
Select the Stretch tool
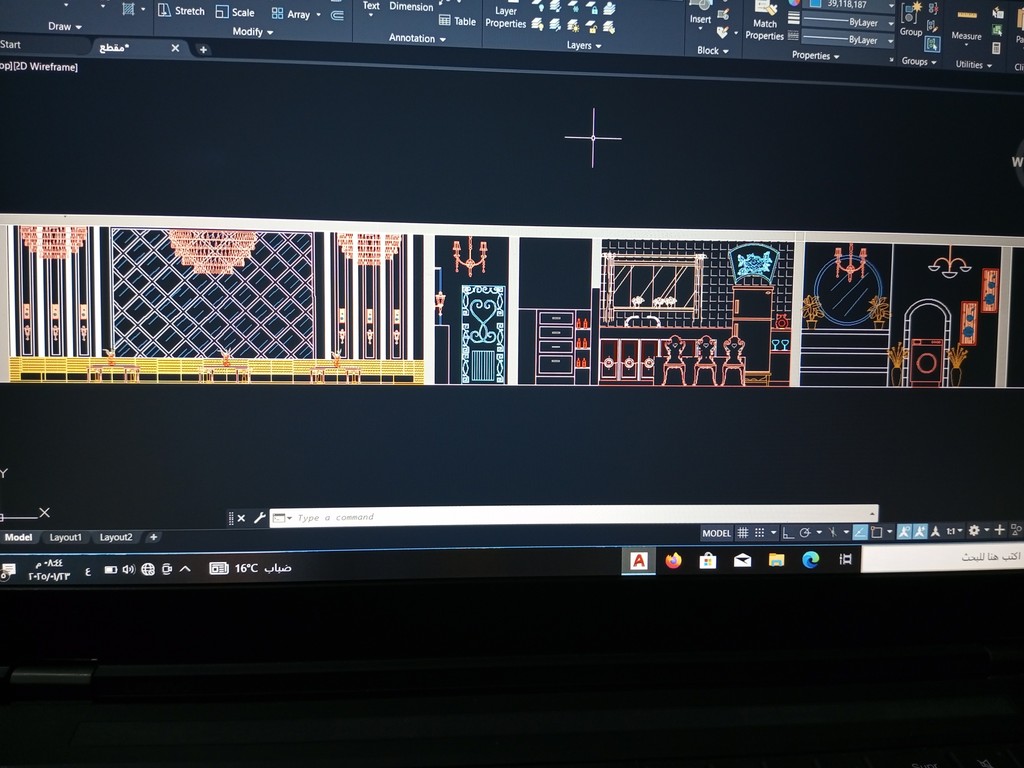click(182, 10)
